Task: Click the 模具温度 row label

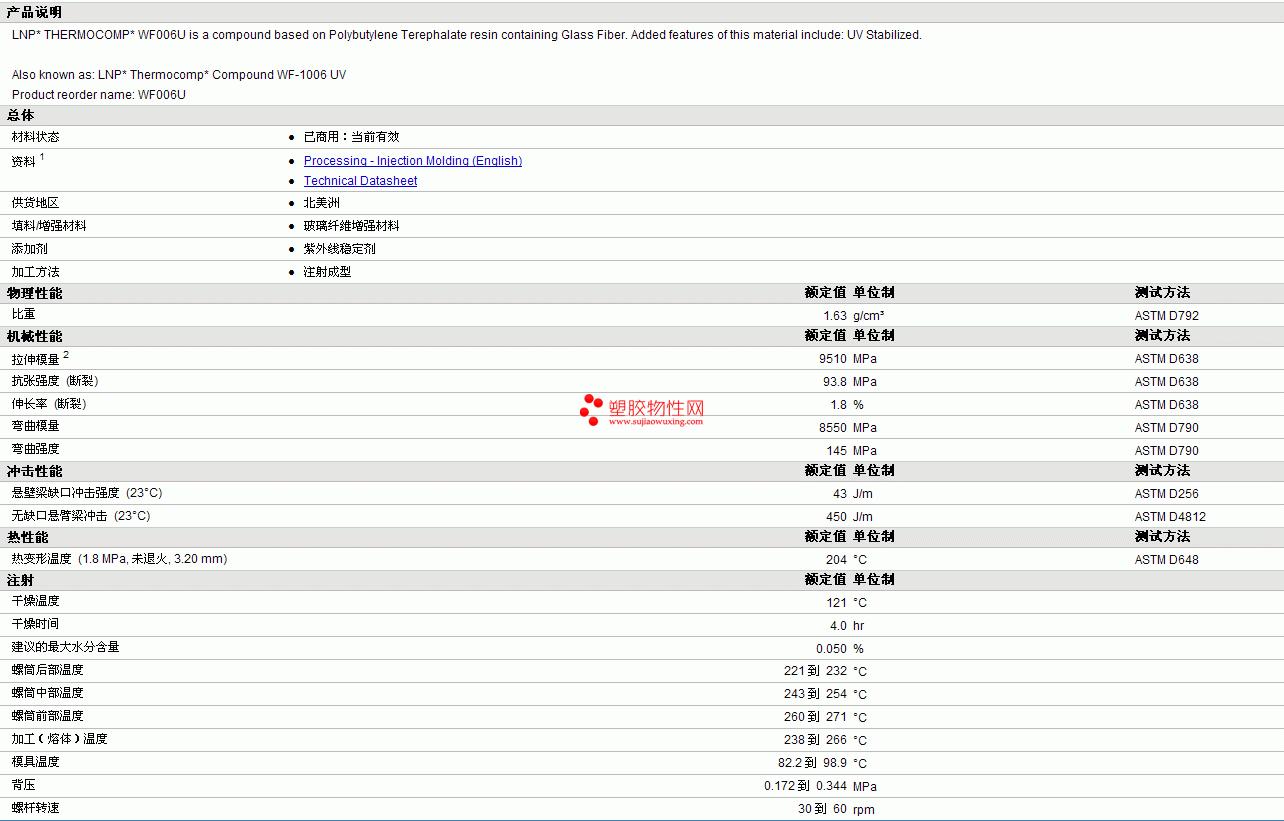Action: pos(35,762)
